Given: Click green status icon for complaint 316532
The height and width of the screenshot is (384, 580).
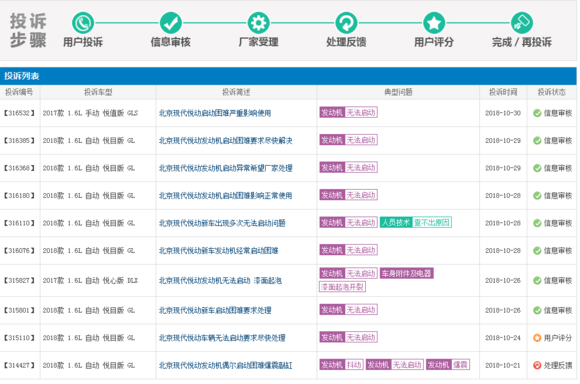Looking at the screenshot, I should 537,113.
